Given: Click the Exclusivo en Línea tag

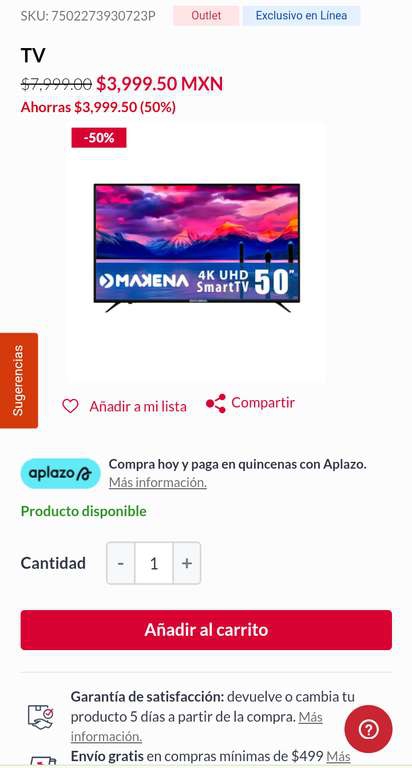Looking at the screenshot, I should pos(301,16).
